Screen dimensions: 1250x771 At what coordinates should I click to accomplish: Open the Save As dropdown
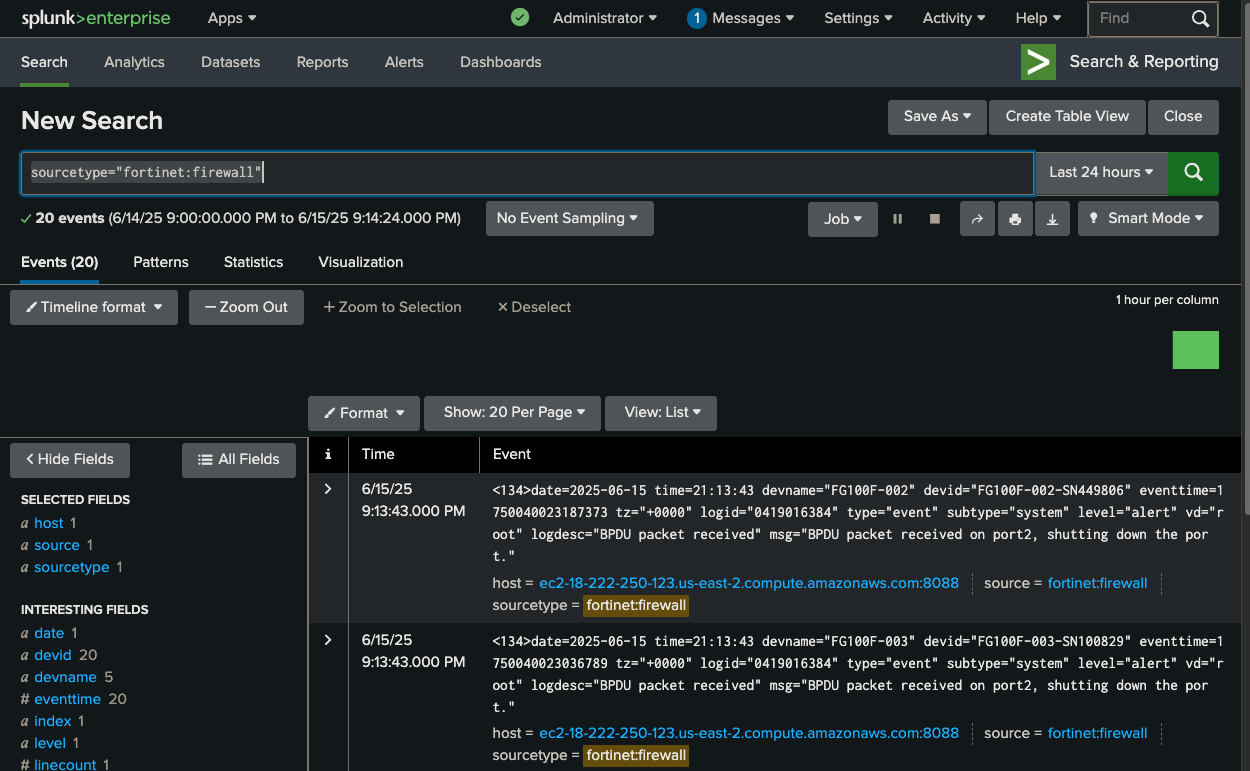click(x=937, y=117)
